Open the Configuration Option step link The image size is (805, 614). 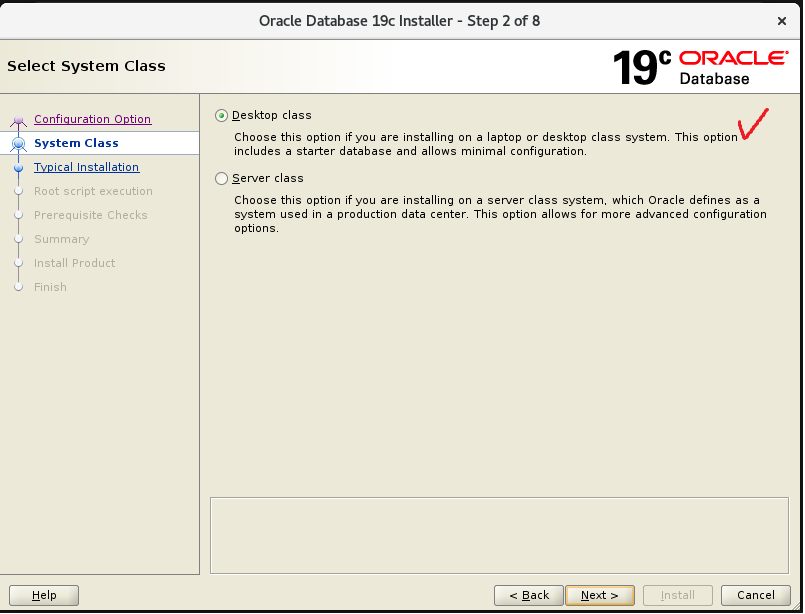click(92, 119)
